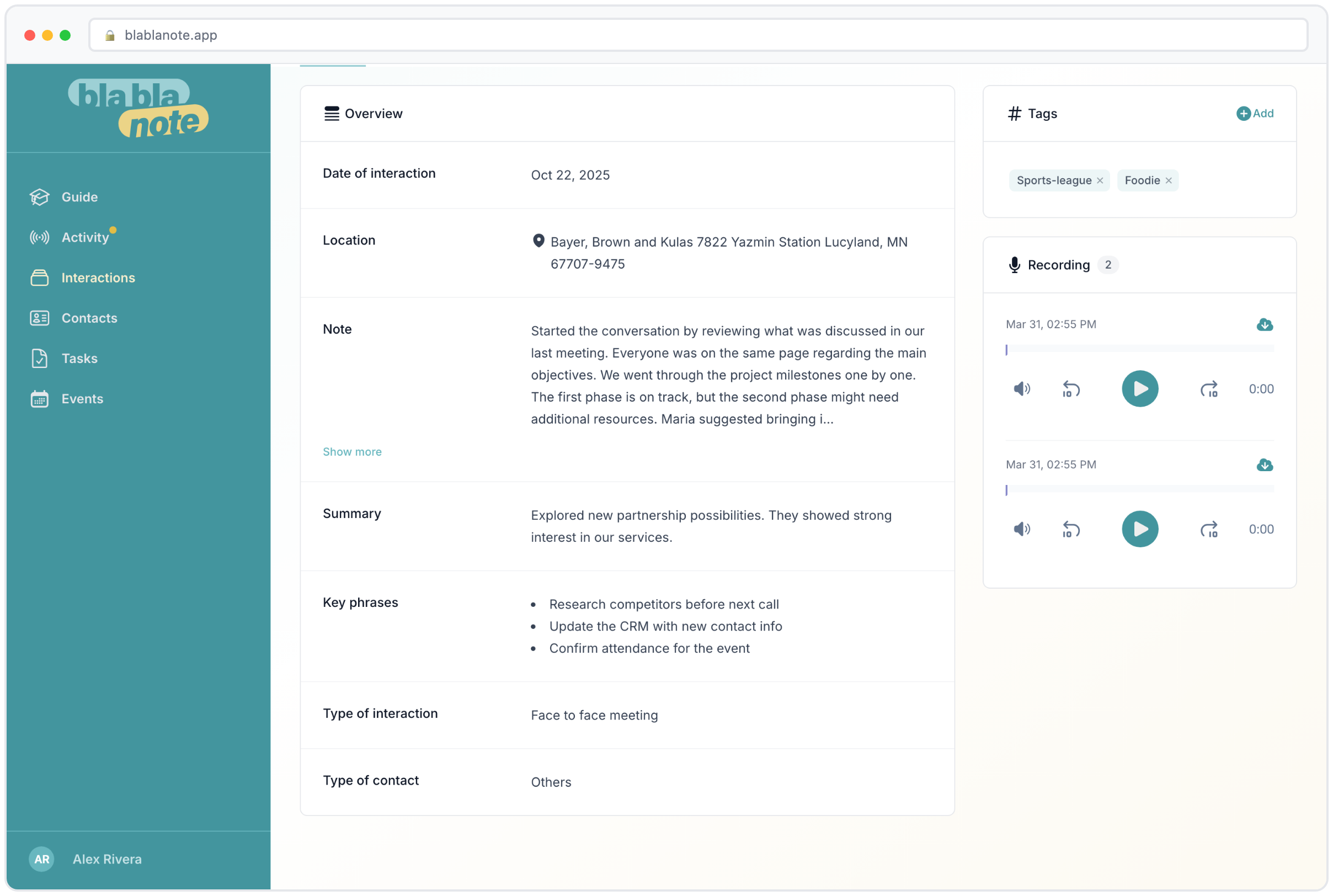
Task: Select Interactions in the sidebar
Action: click(98, 278)
